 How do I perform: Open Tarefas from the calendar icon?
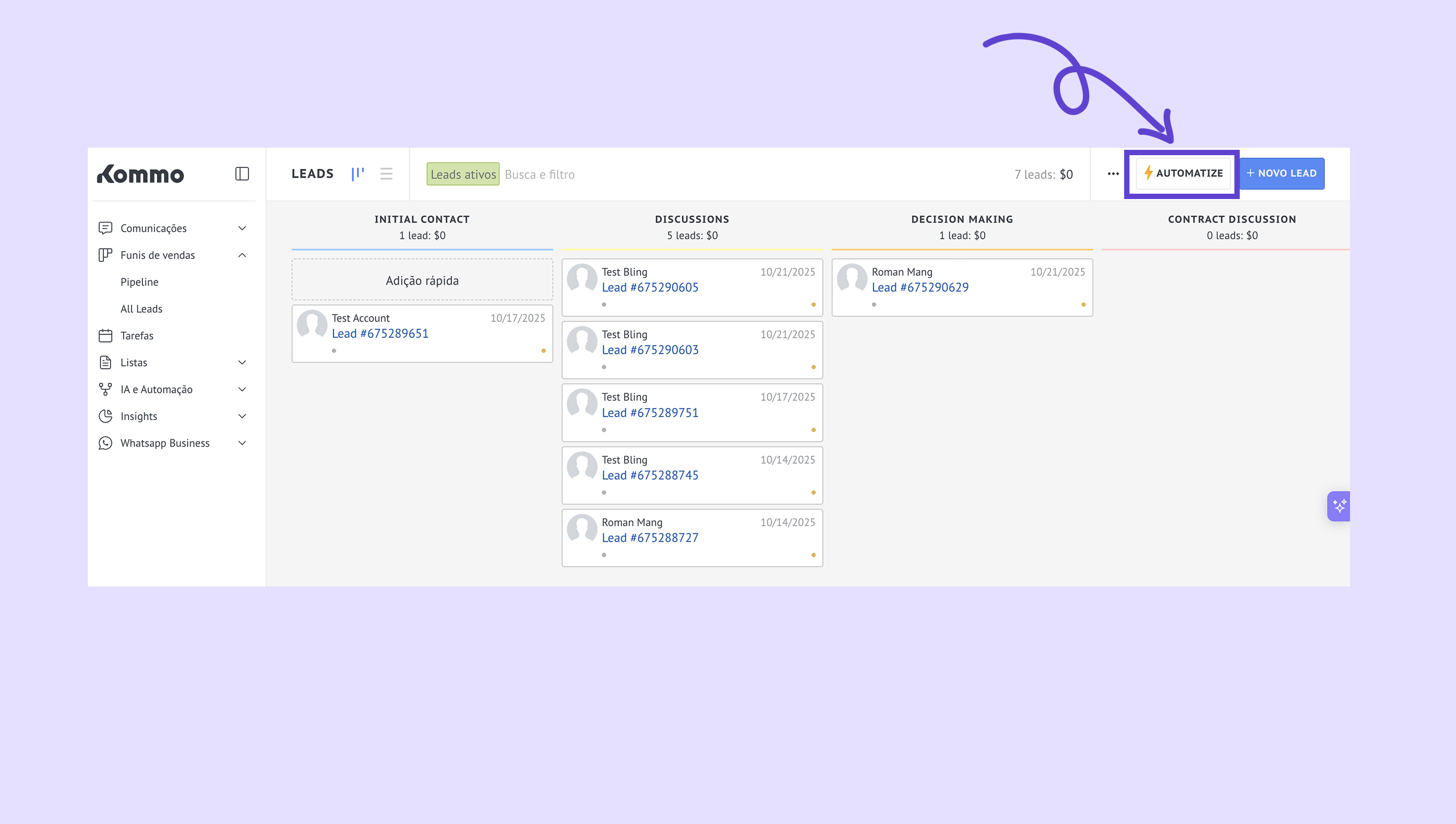pos(105,335)
